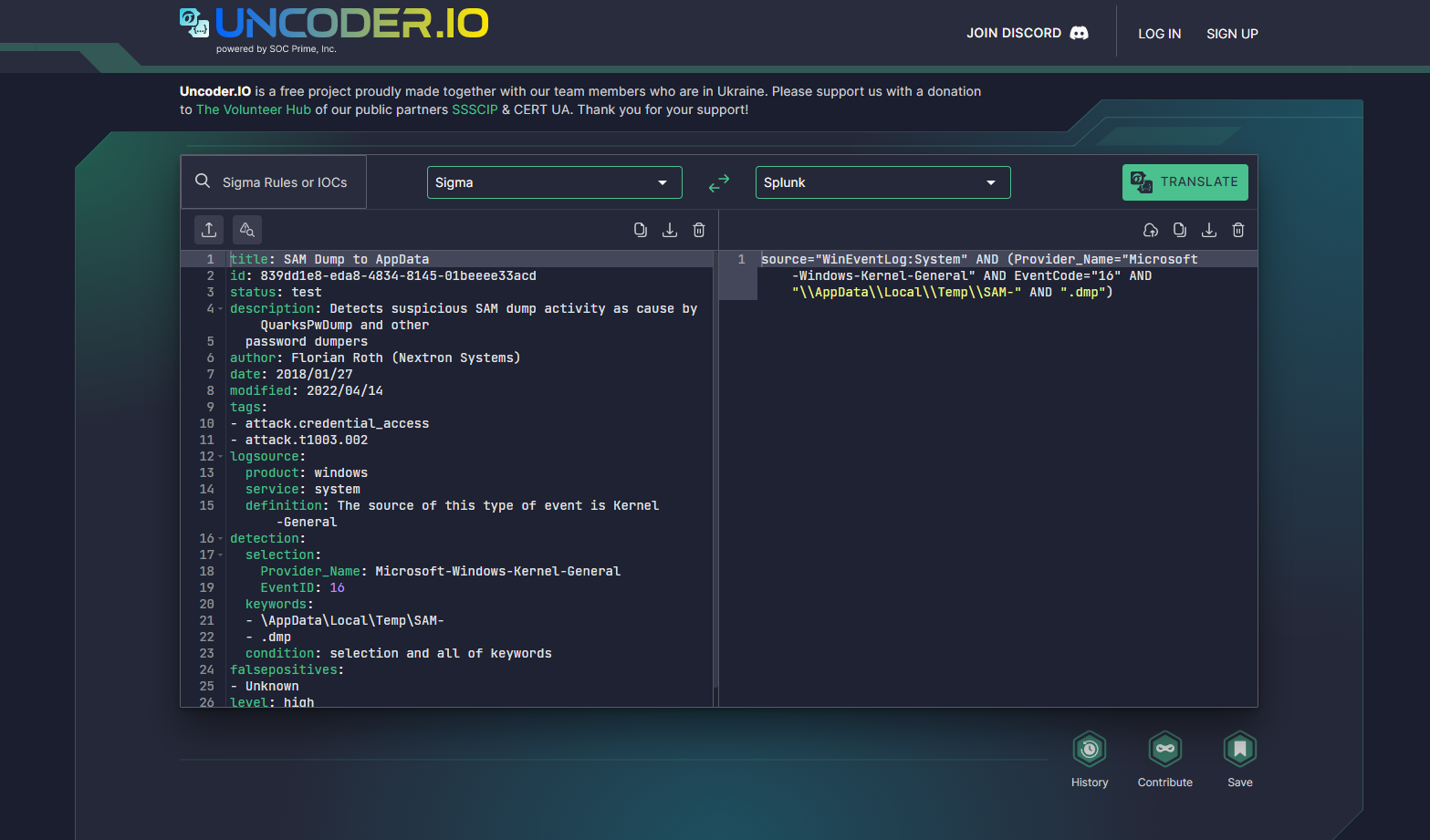Click the search magnifier icon
Viewport: 1430px width, 840px height.
click(203, 181)
